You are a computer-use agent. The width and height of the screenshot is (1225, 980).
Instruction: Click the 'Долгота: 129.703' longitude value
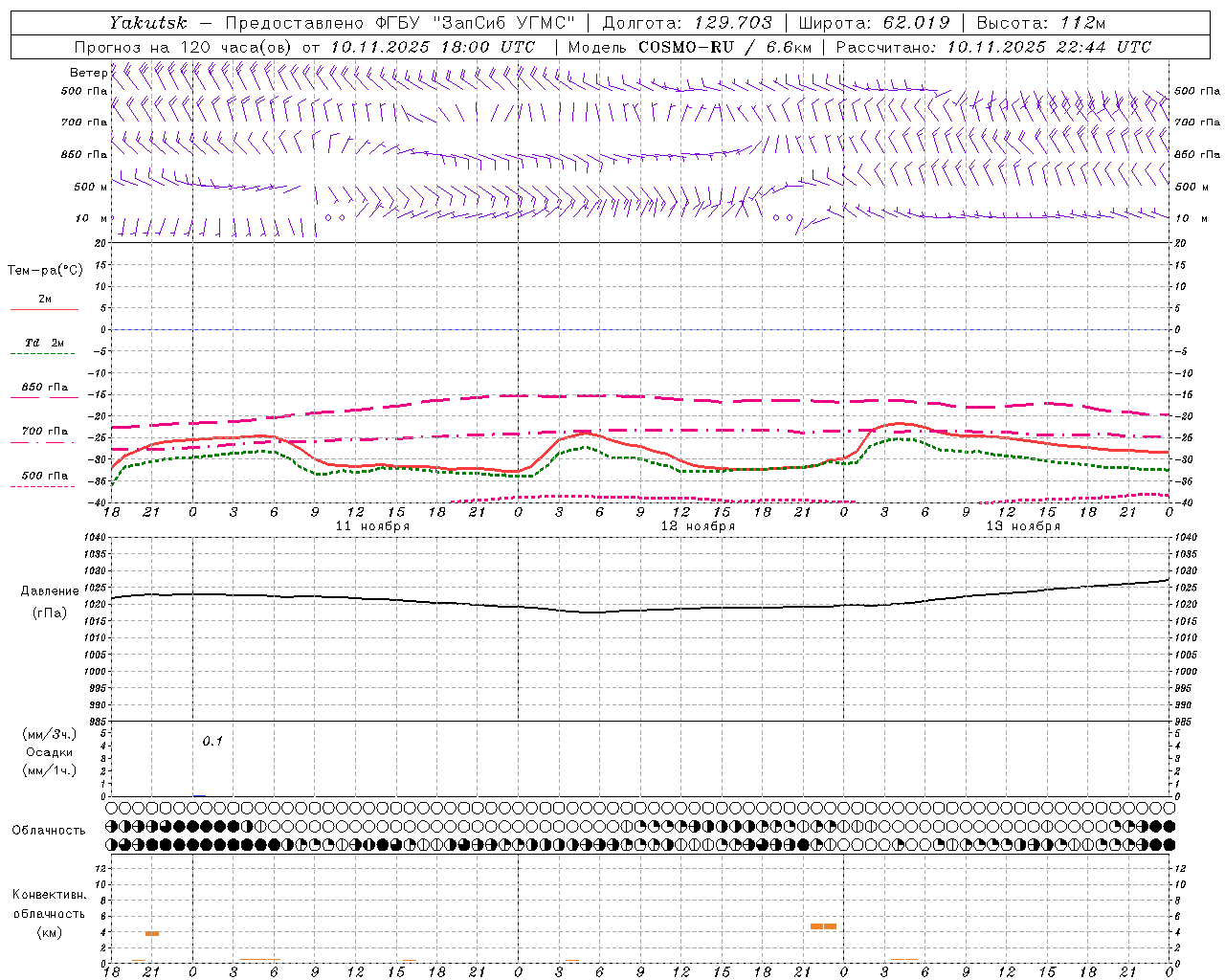(x=687, y=23)
